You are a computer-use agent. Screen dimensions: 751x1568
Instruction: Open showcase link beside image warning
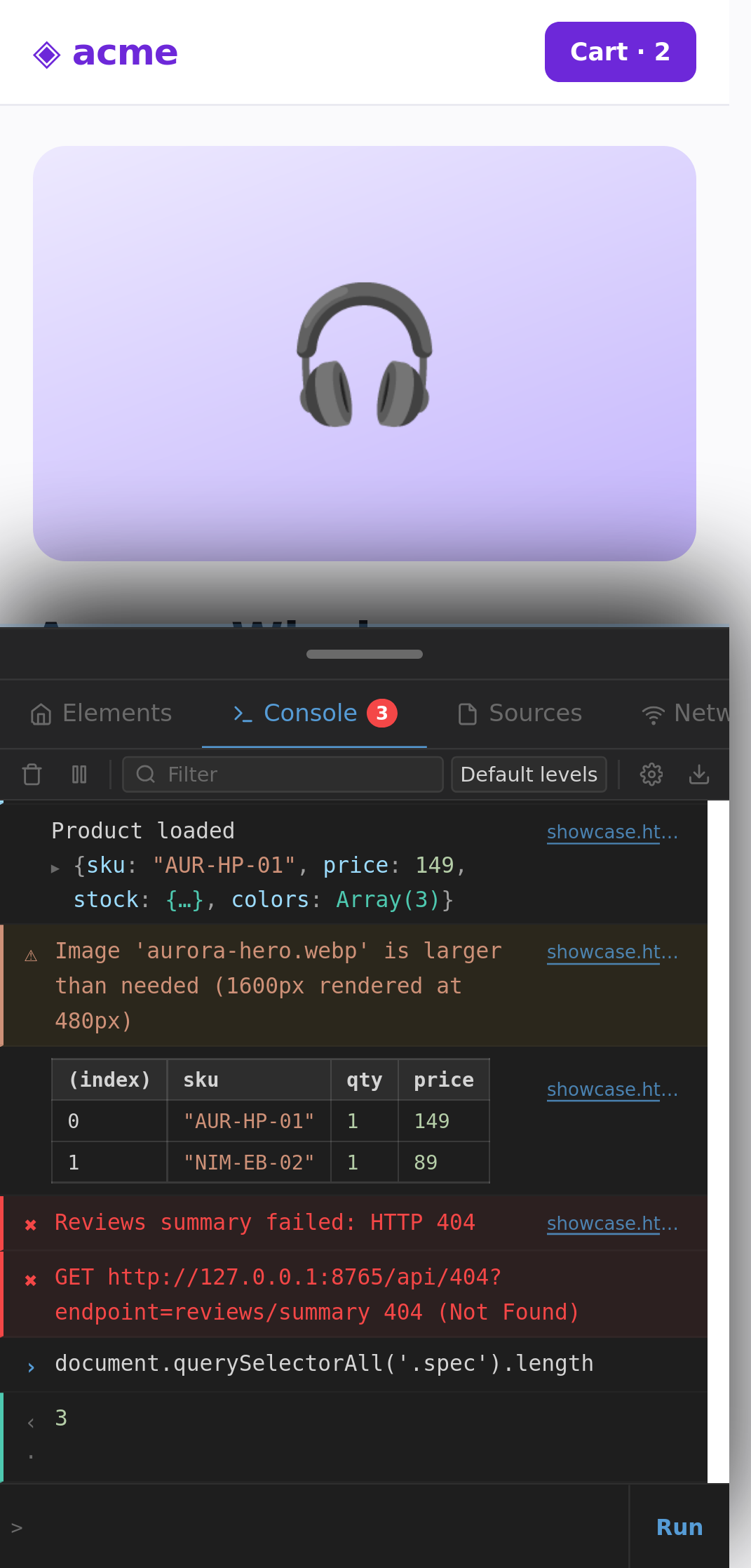[x=612, y=952]
